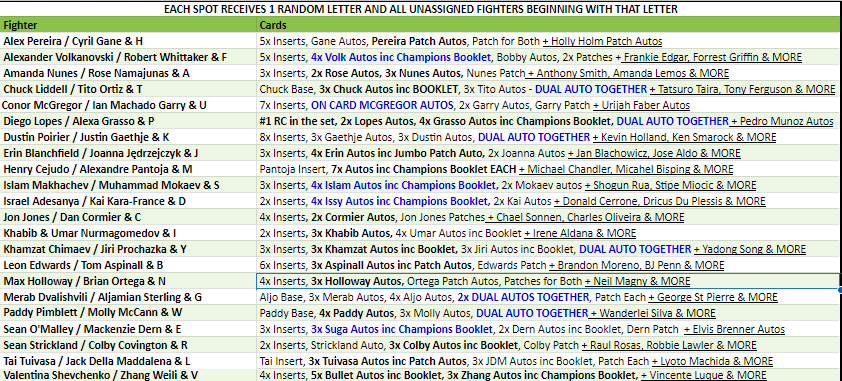Select cell 'Conor McGregor / Ian Machado Garry & U'
Image resolution: width=842 pixels, height=381 pixels.
pos(129,105)
